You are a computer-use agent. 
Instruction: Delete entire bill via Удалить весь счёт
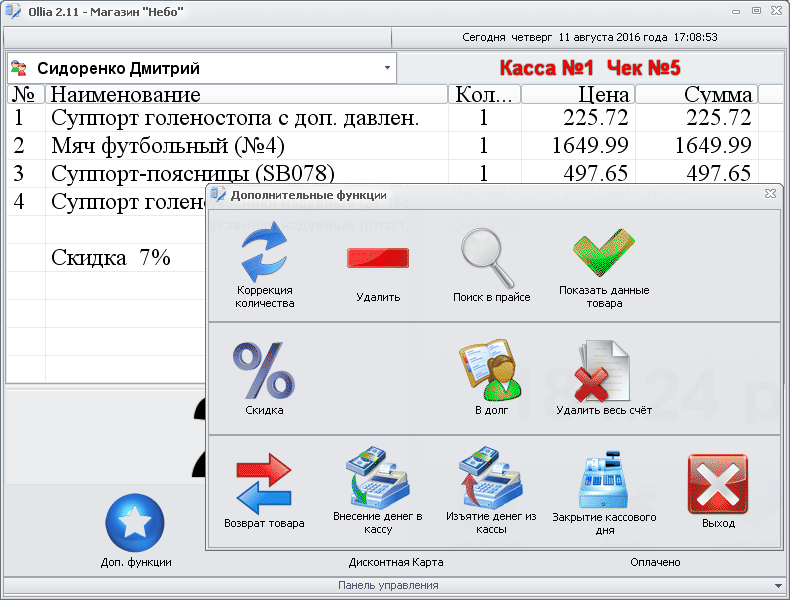604,378
